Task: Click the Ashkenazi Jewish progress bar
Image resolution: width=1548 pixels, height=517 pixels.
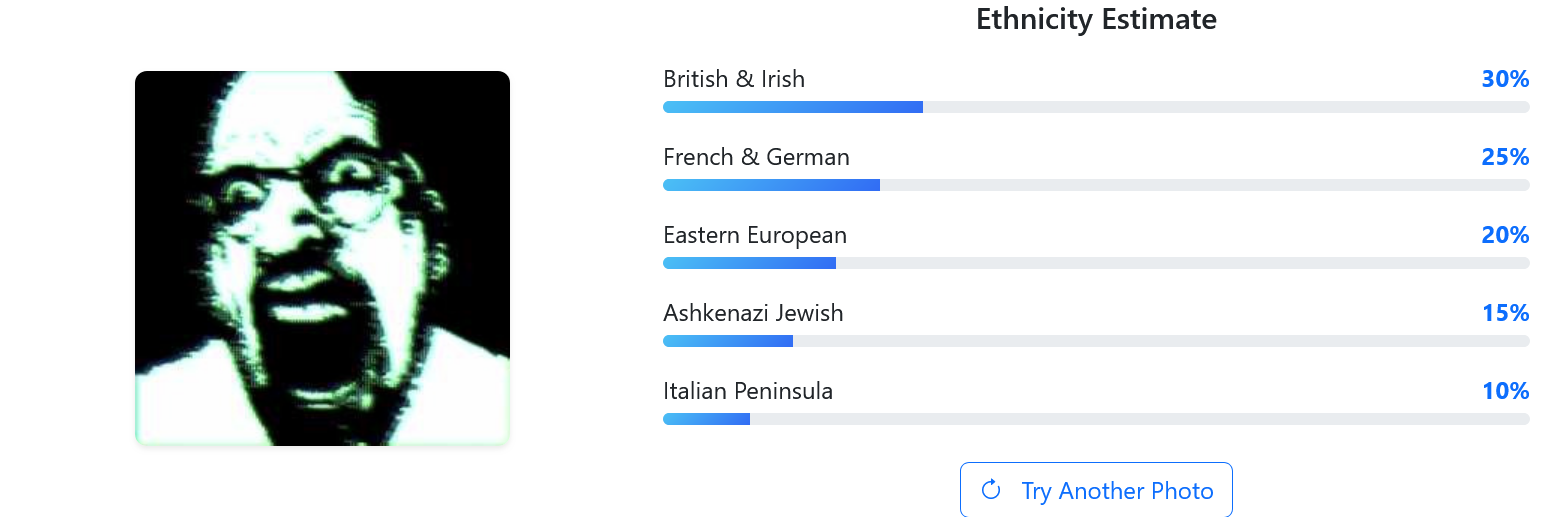Action: pyautogui.click(x=1096, y=341)
